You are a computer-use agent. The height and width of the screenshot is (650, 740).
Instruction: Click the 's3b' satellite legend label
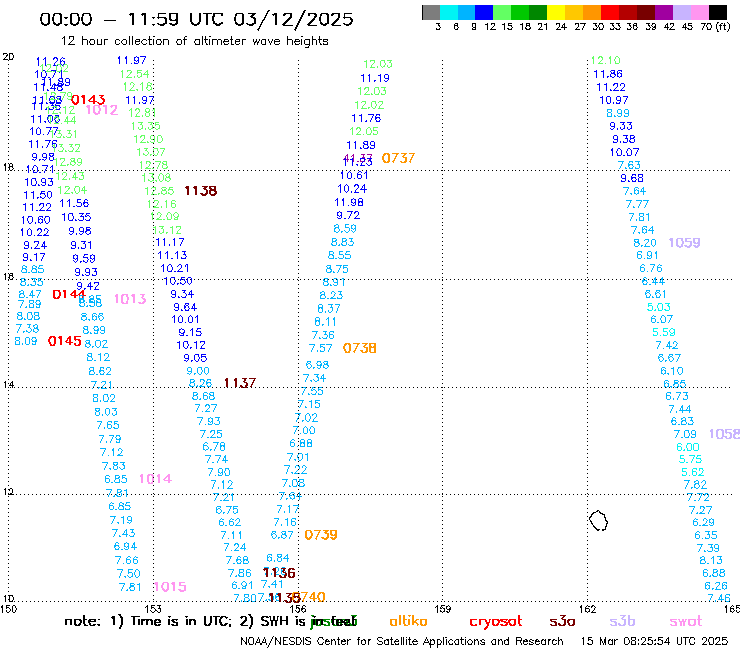coord(622,621)
